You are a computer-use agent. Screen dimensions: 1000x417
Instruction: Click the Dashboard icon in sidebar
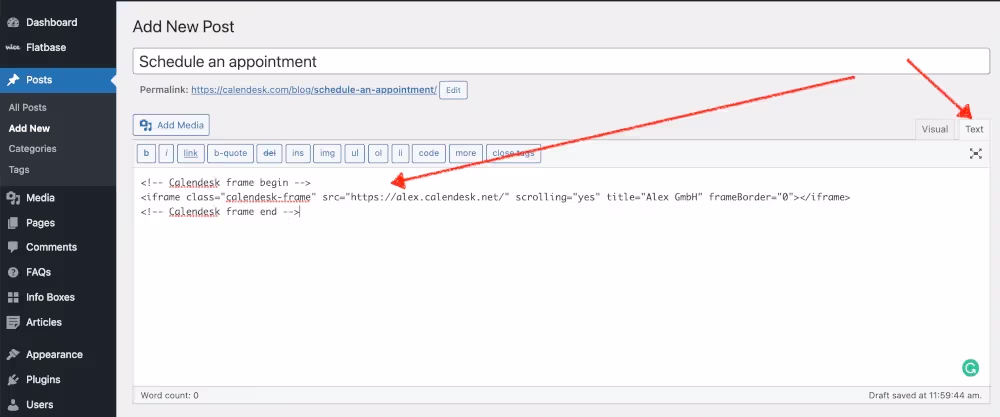click(13, 22)
